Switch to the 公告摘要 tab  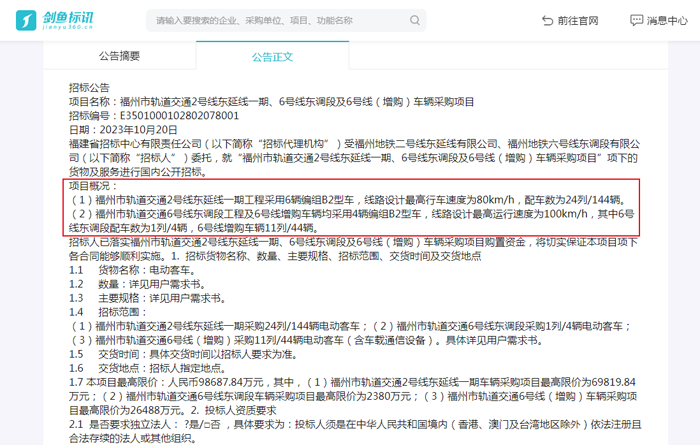(119, 56)
